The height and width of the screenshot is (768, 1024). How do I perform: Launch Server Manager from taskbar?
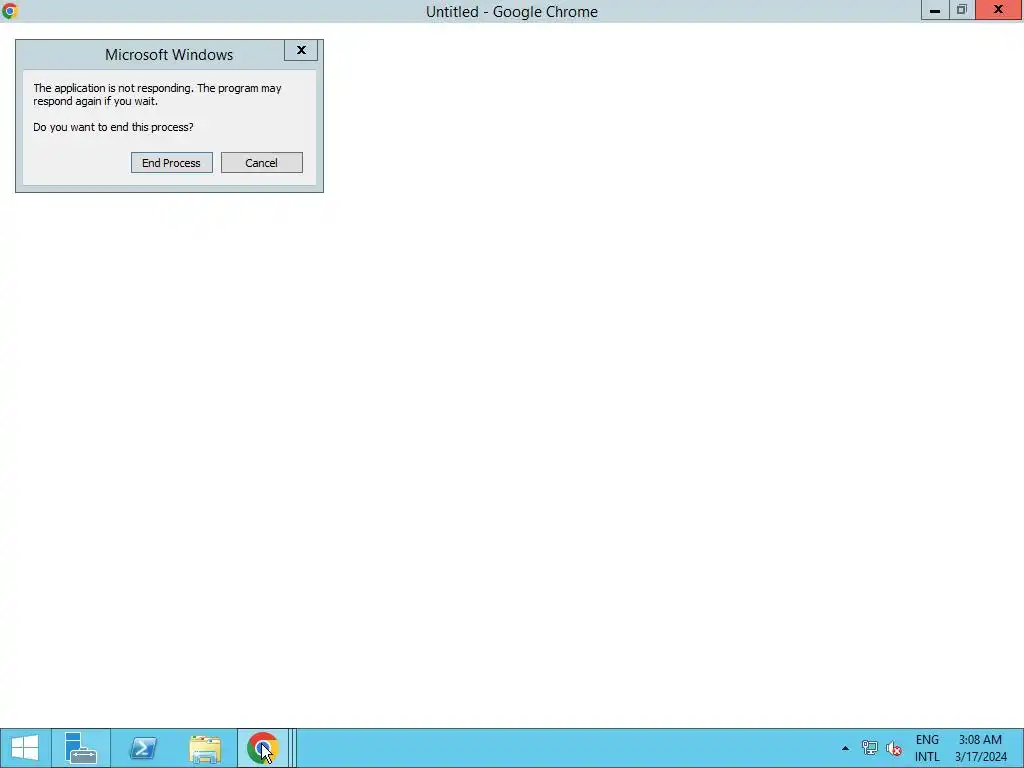81,748
